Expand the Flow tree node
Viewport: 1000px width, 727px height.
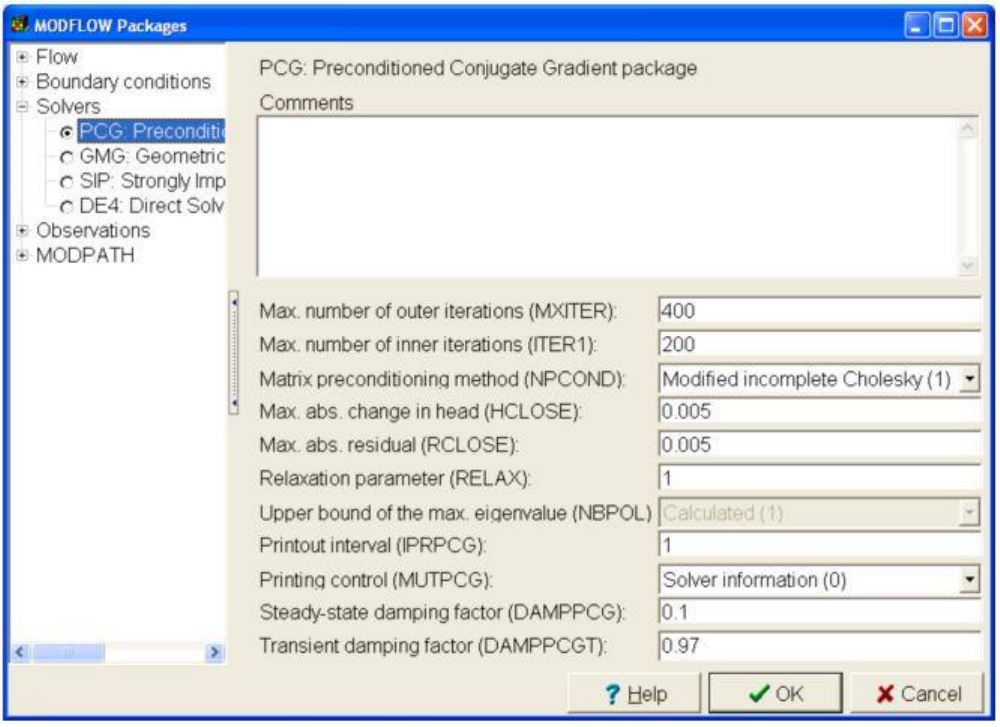[22, 57]
